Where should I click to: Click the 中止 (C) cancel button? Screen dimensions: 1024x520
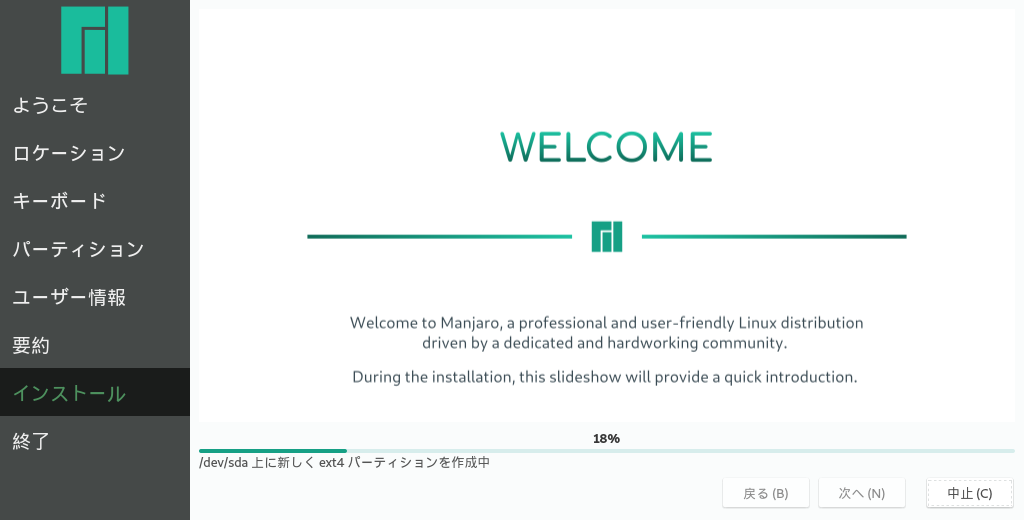pyautogui.click(x=970, y=493)
